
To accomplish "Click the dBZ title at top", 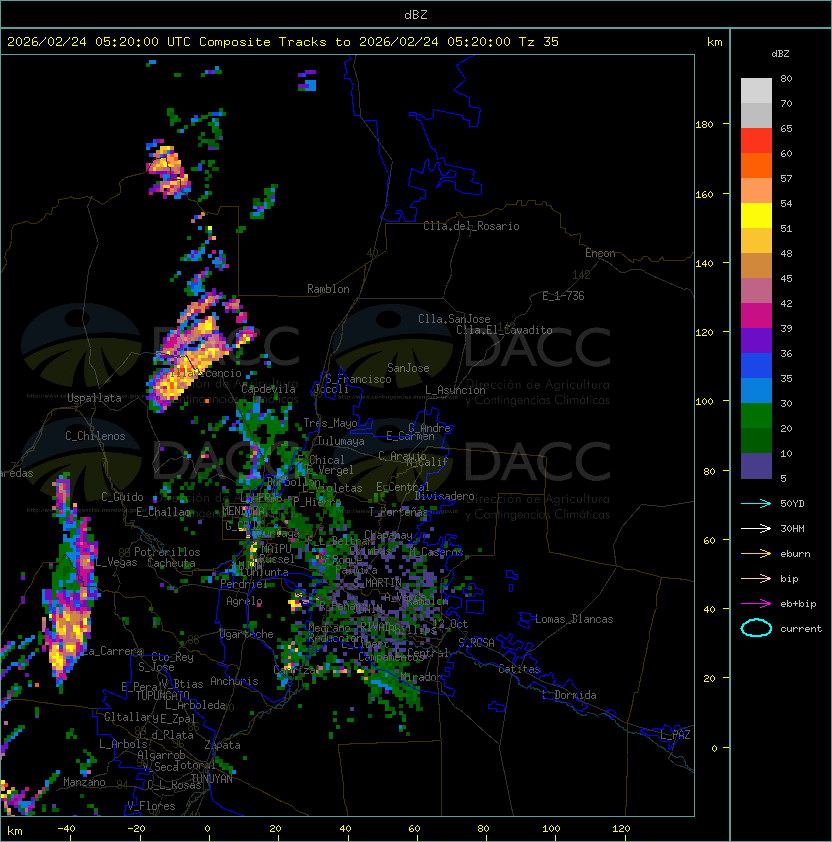I will (416, 14).
